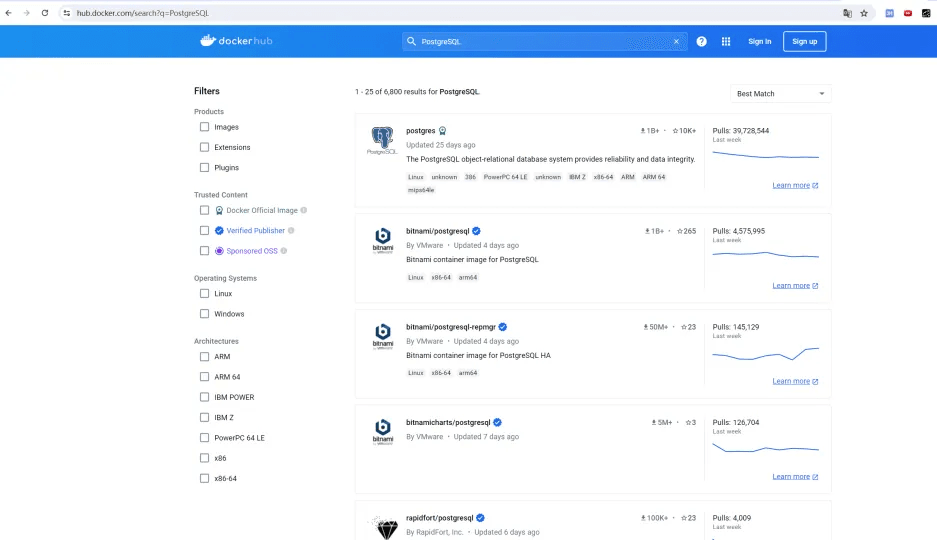
Task: Check the IBM POWER architecture checkbox
Action: click(204, 397)
